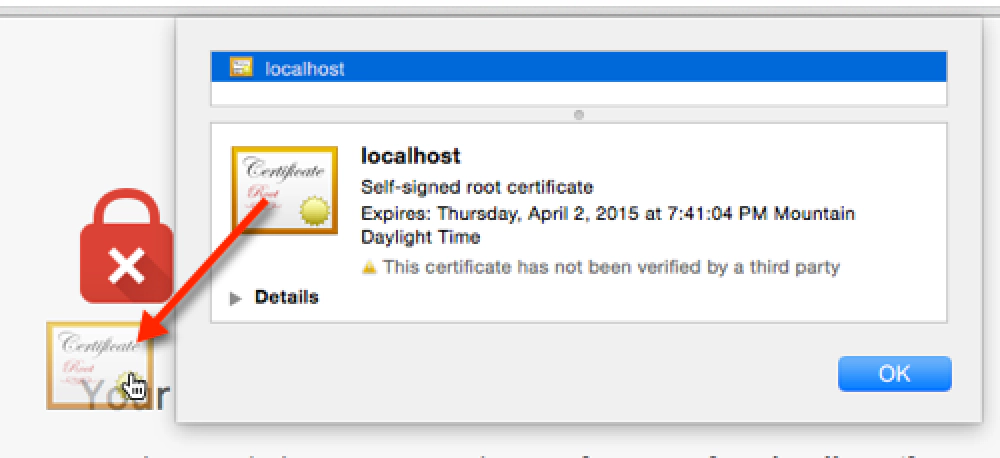Viewport: 1000px width, 458px height.
Task: Click 'Self-signed root certificate' text
Action: pyautogui.click(x=477, y=188)
